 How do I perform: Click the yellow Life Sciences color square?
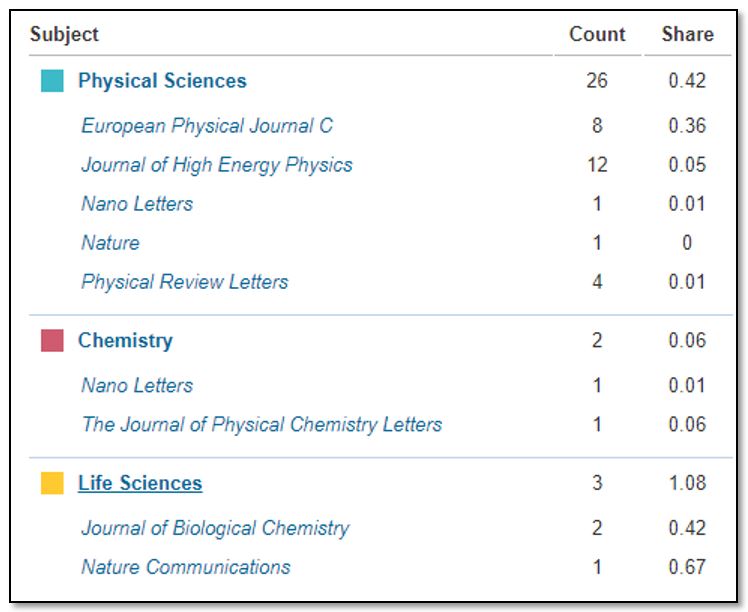coord(52,483)
